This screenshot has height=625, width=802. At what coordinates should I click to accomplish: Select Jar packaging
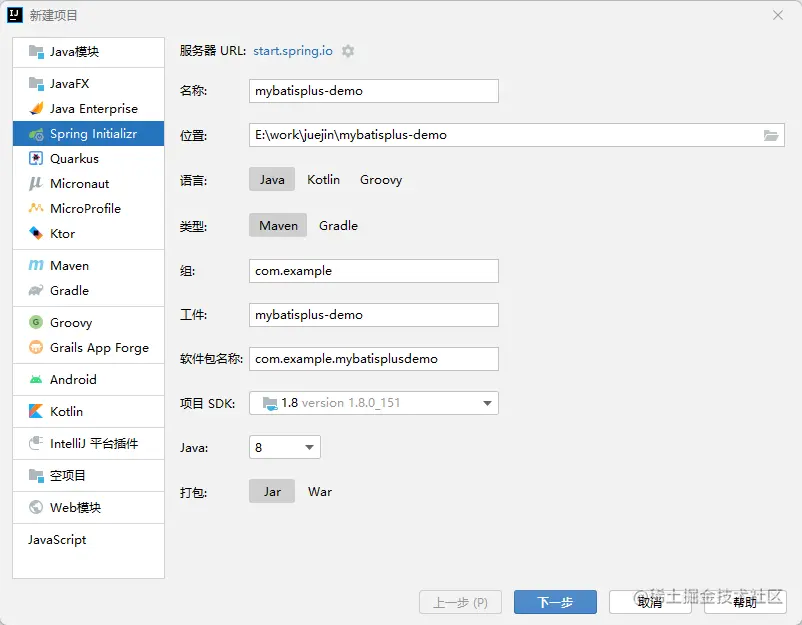pyautogui.click(x=272, y=492)
